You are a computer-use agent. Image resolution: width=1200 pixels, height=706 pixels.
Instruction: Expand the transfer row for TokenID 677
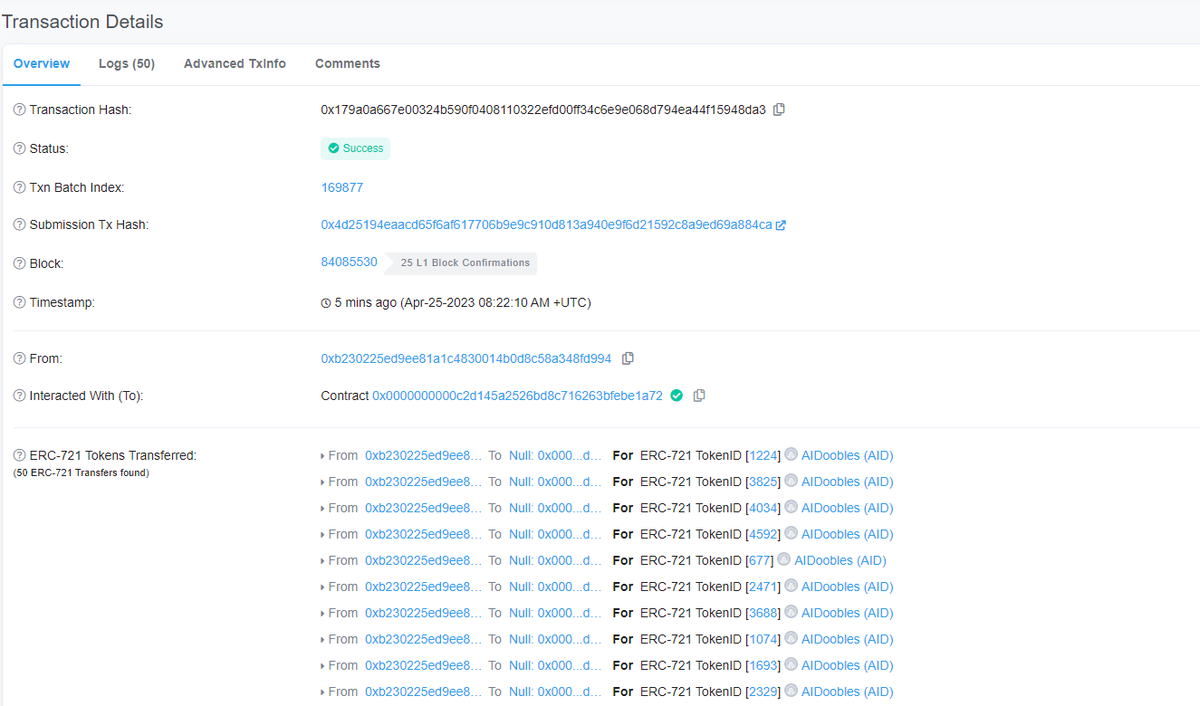[324, 560]
